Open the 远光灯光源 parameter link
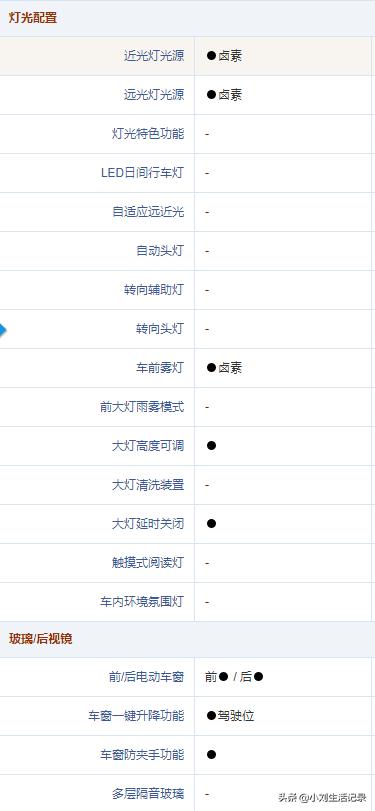 click(x=154, y=95)
